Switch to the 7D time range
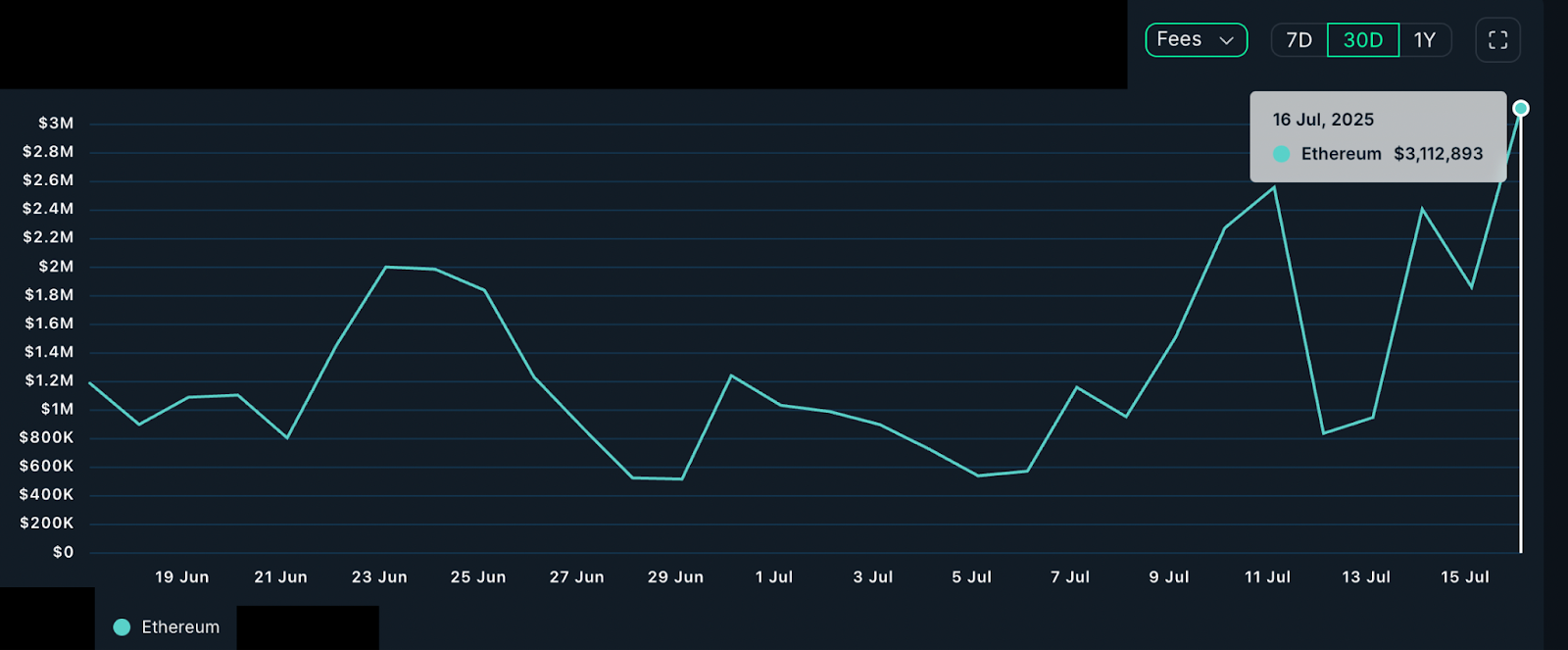1568x650 pixels. click(1298, 40)
